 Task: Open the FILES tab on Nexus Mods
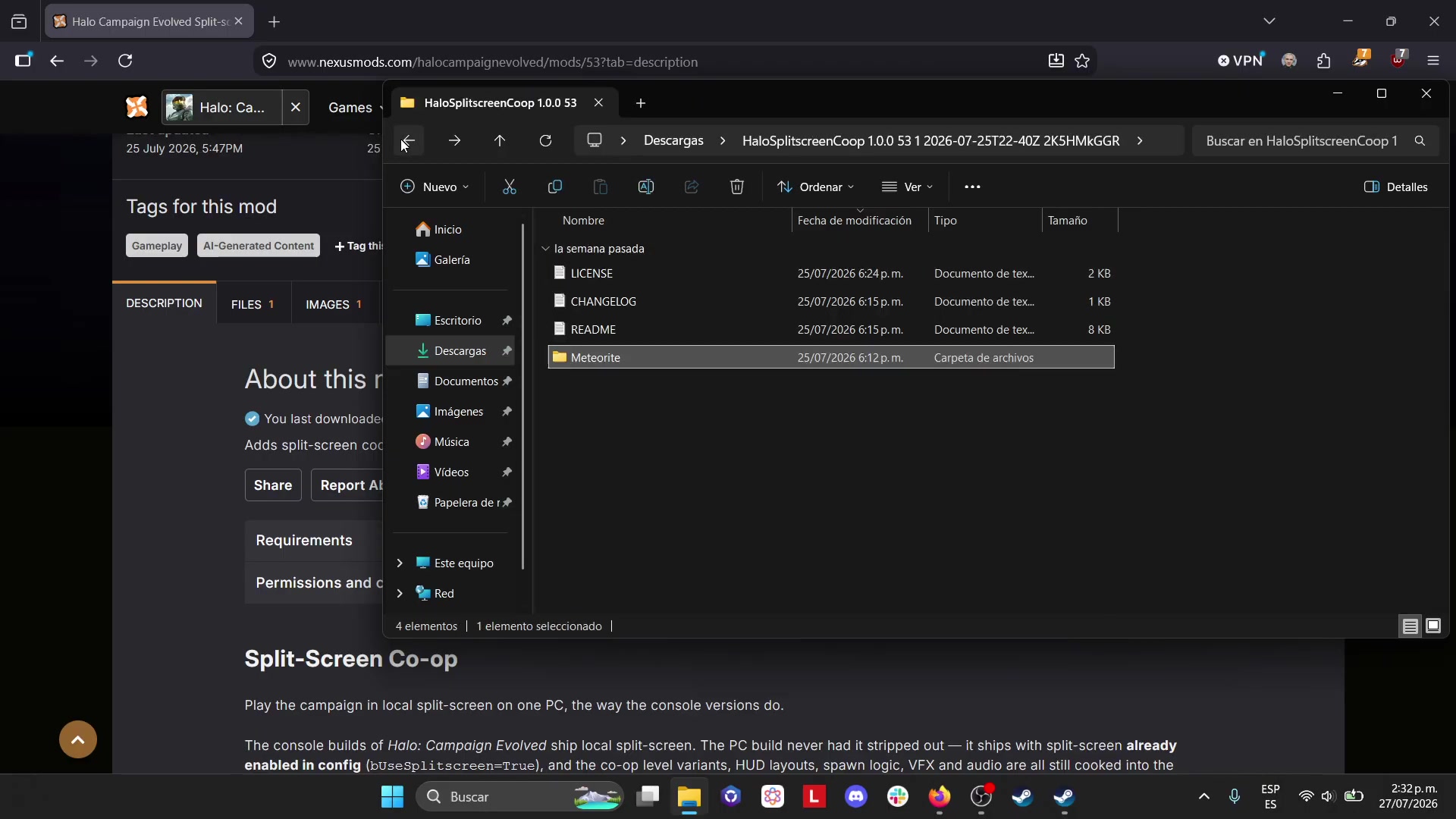(253, 304)
